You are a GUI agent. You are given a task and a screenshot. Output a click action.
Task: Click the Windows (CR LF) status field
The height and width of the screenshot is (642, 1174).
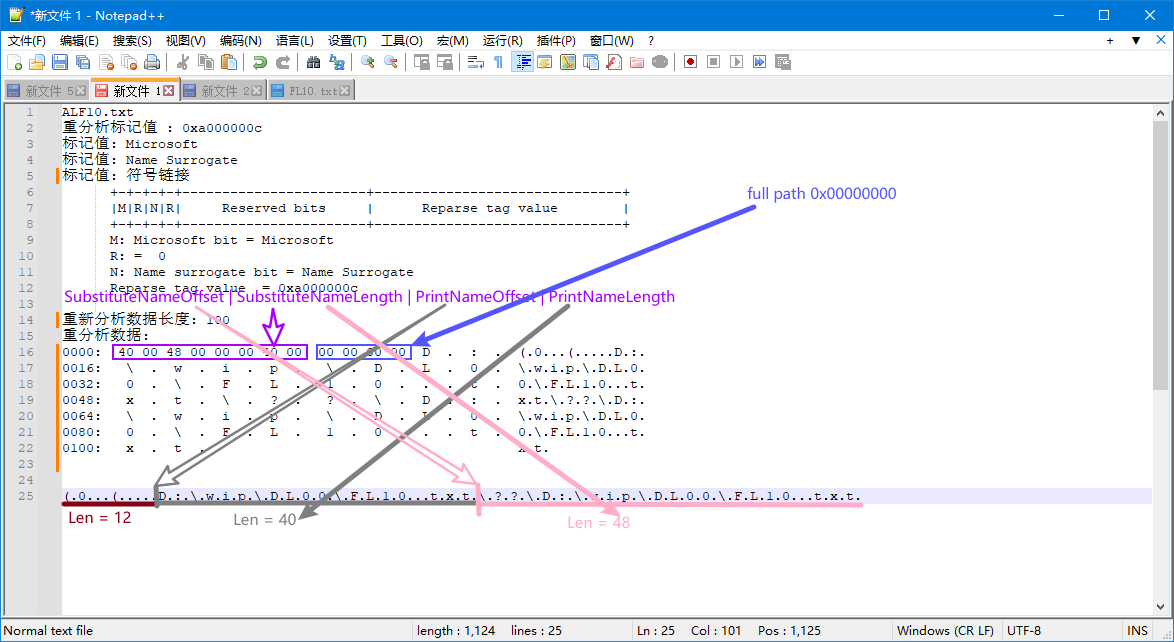pos(945,631)
